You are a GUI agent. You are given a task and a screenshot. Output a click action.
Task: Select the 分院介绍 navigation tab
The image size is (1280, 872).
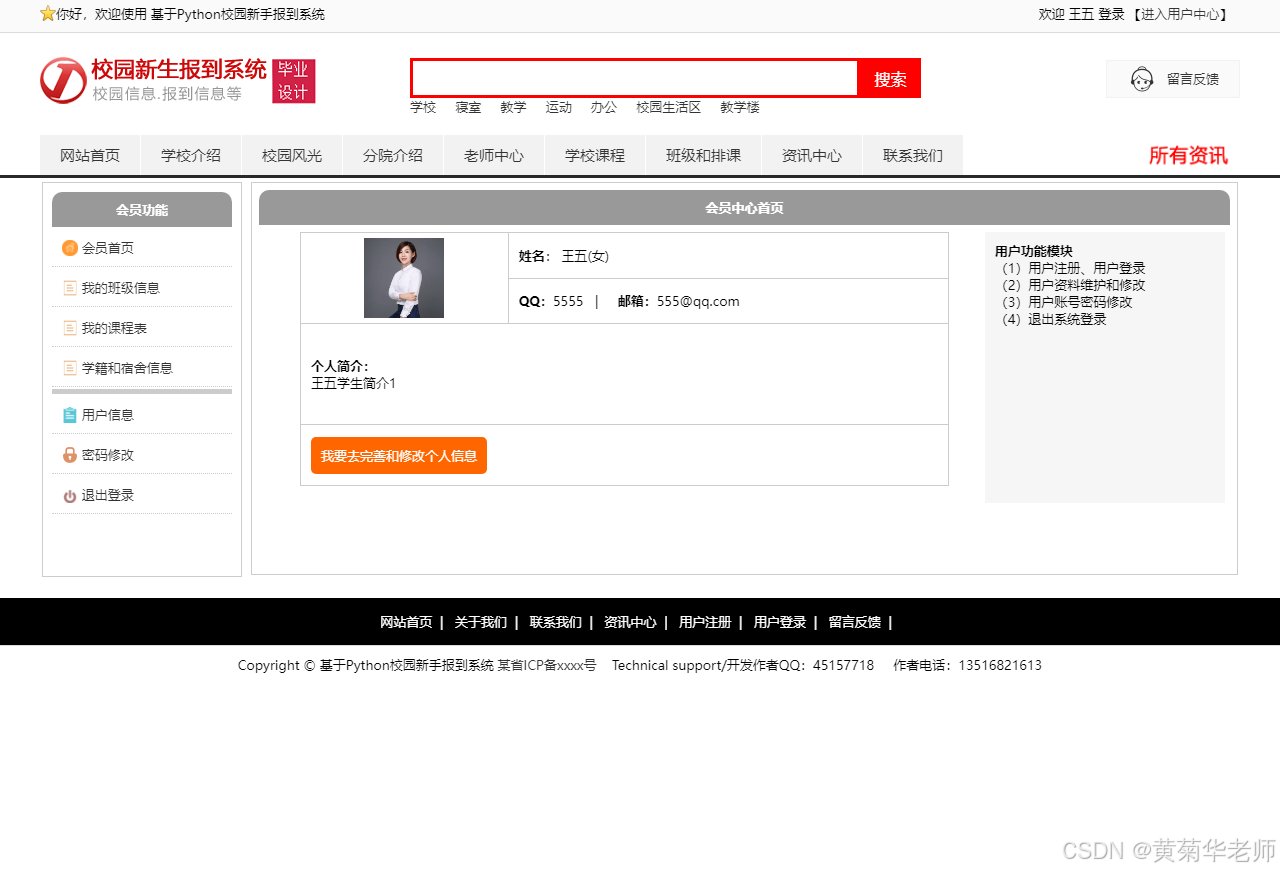393,155
